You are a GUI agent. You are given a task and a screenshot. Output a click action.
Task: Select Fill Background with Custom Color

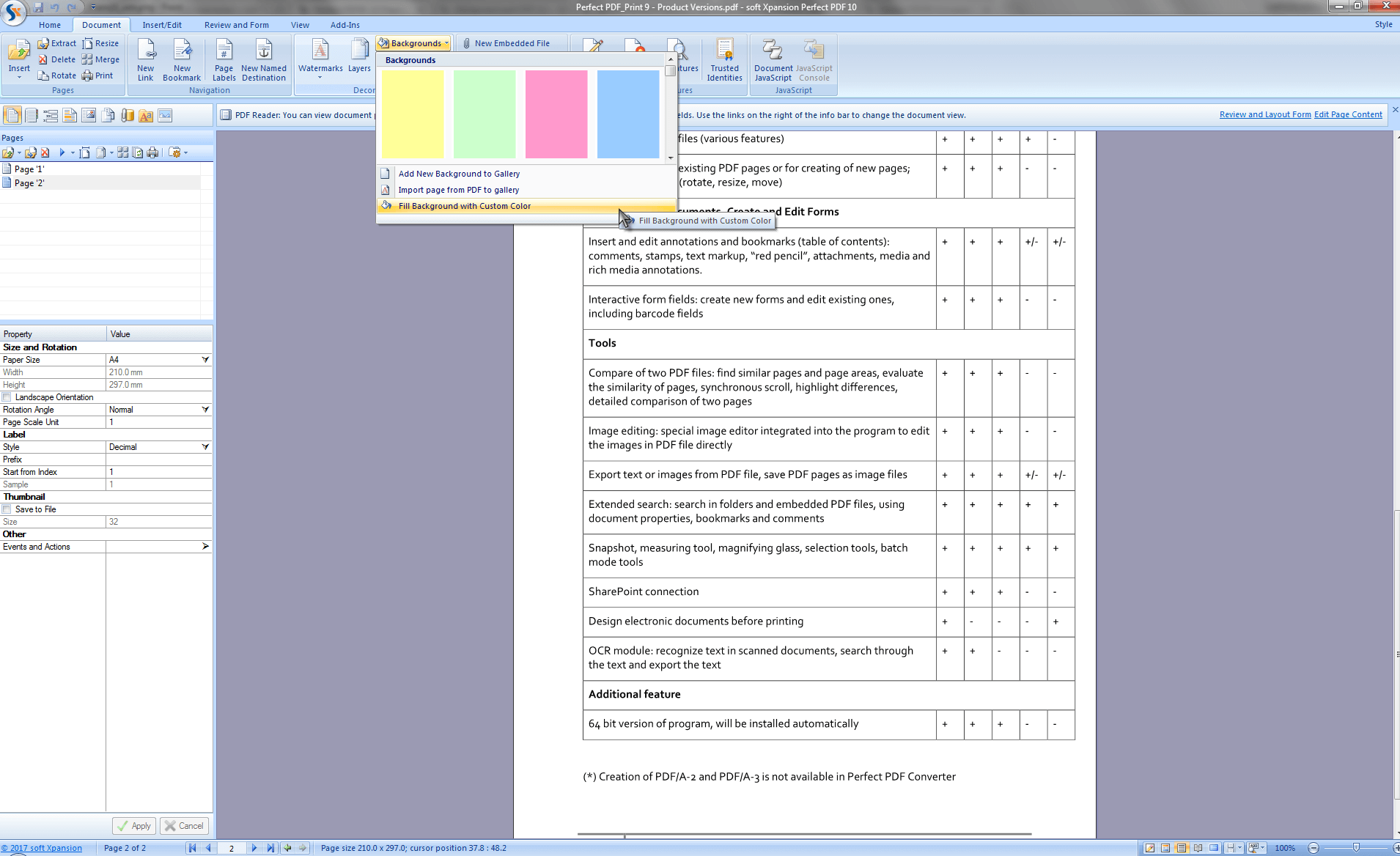526,206
